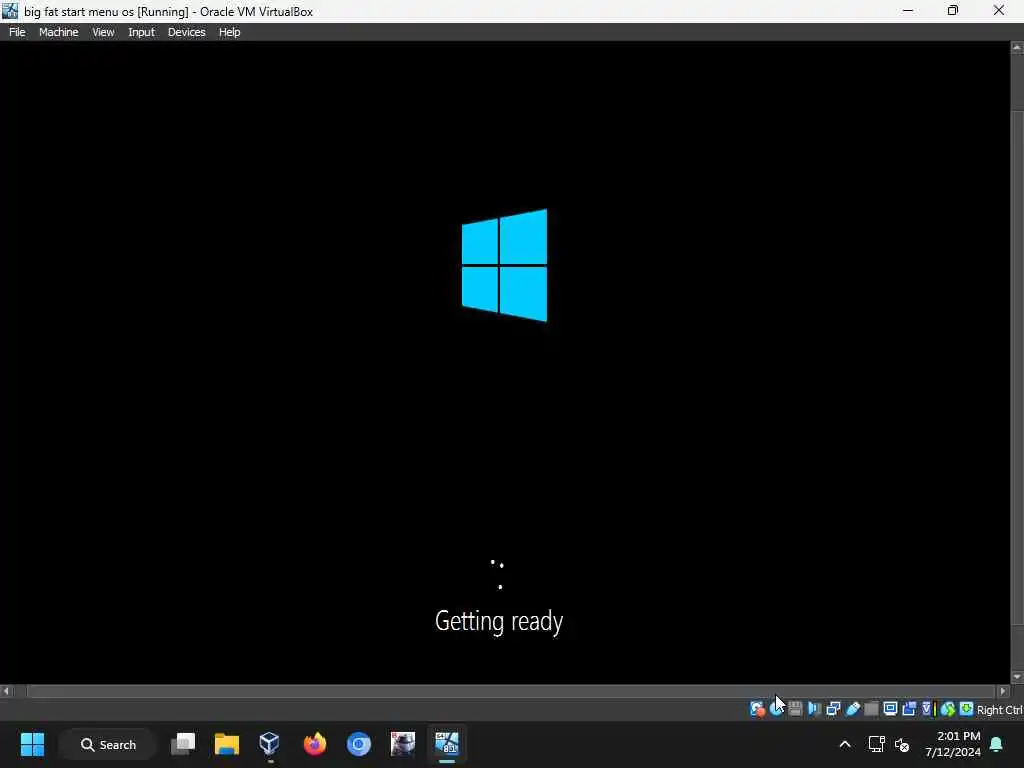Launch Firefox from the taskbar
Screen dimensions: 1024x768
(315, 744)
